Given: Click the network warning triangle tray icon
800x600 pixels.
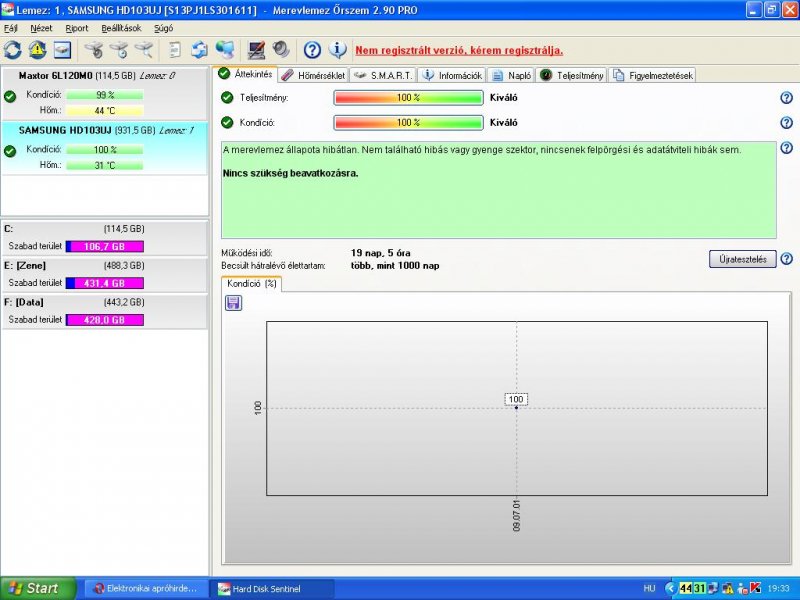Looking at the screenshot, I should coord(728,588).
